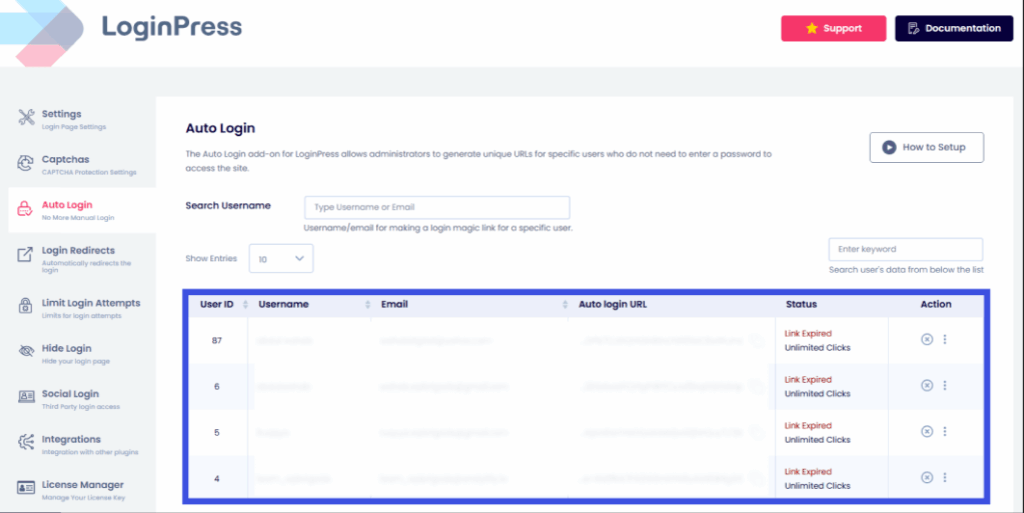Open the three-dot menu for user 5
Screen dimensions: 1024x513
(945, 431)
